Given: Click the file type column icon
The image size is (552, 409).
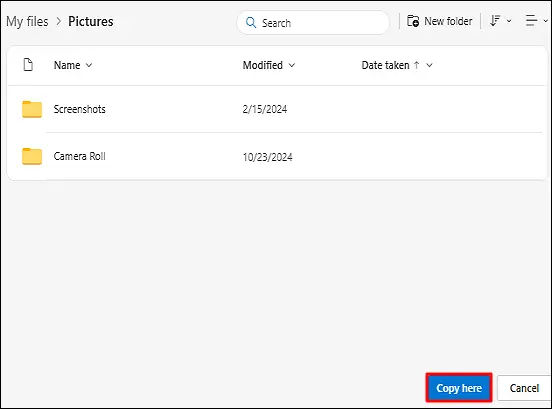Looking at the screenshot, I should coord(28,65).
